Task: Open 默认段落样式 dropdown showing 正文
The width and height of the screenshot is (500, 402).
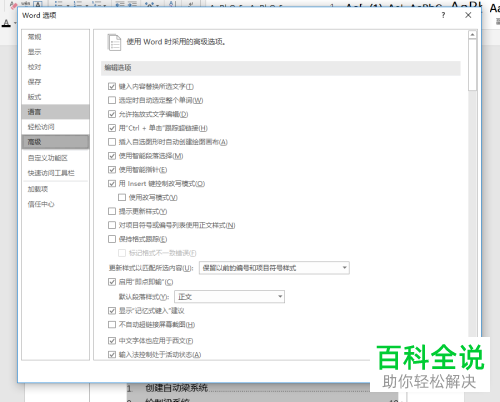Action: [229, 297]
